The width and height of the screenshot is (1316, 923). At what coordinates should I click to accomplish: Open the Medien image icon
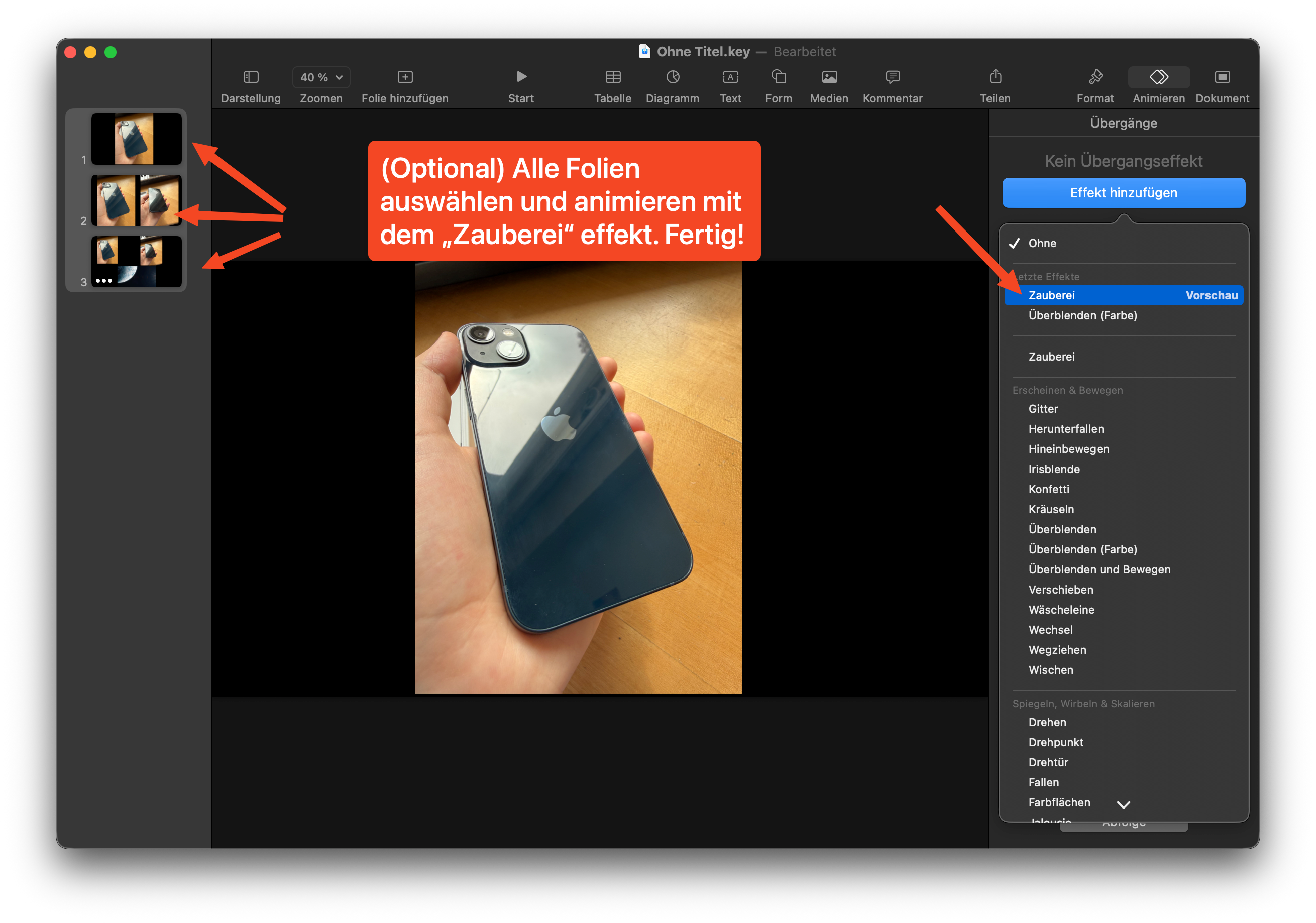829,77
